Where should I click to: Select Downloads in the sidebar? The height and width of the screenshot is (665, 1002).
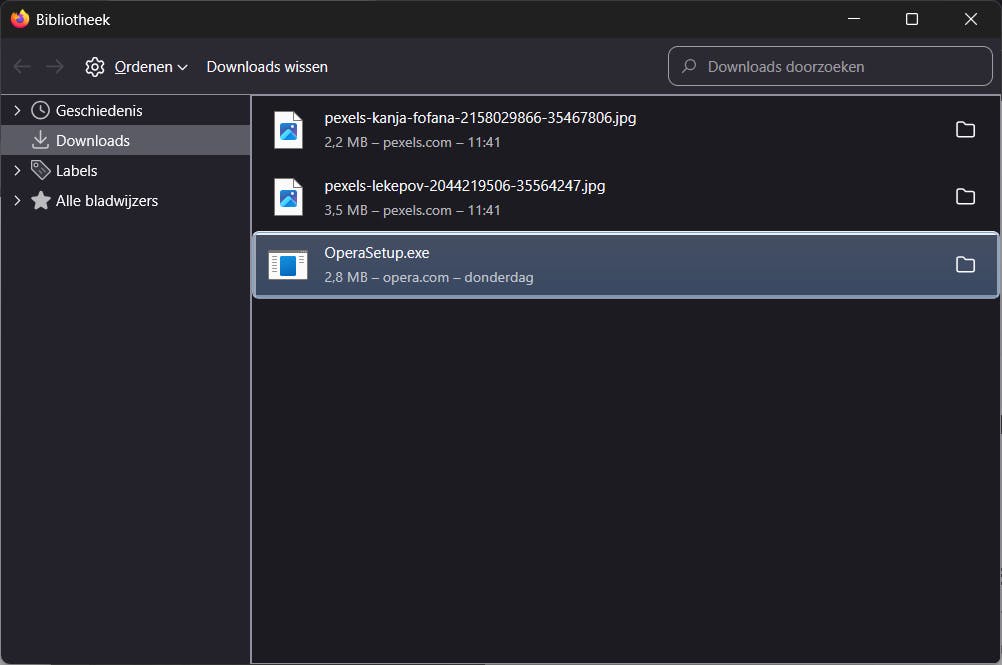93,141
